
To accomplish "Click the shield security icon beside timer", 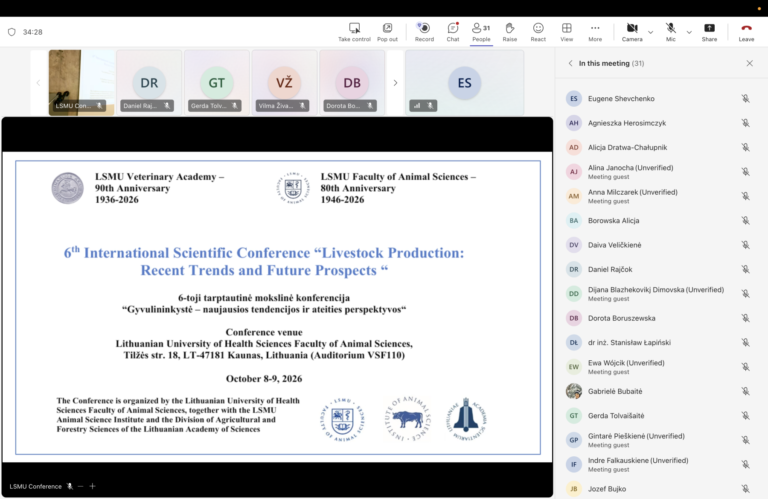I will [x=12, y=32].
